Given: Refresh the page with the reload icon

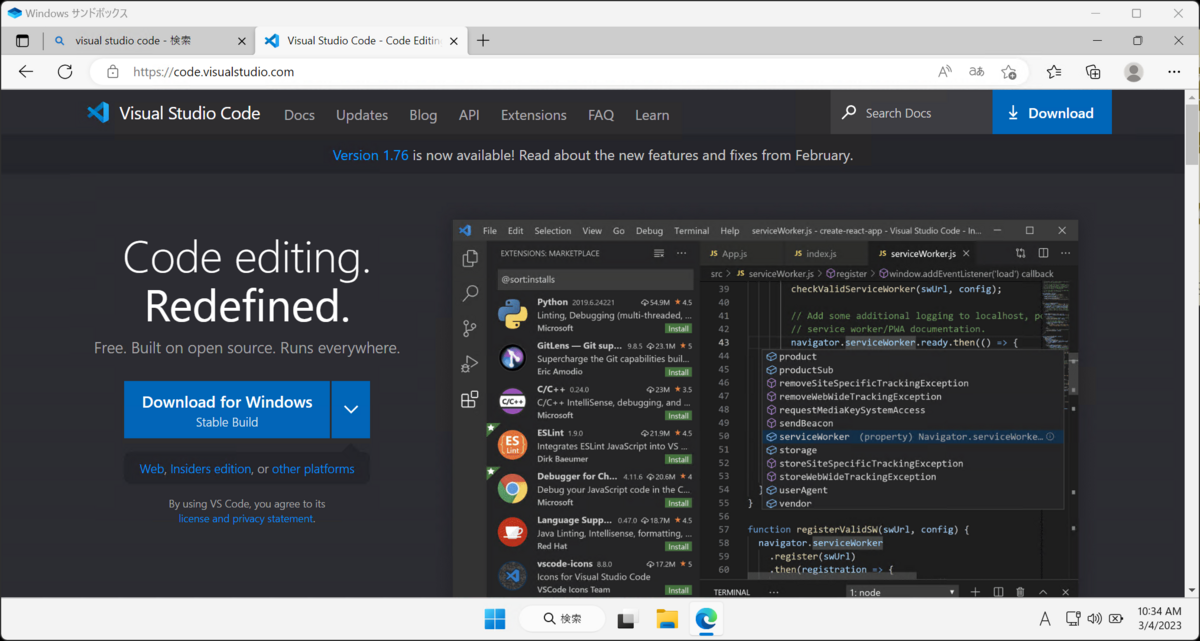Looking at the screenshot, I should [x=65, y=72].
